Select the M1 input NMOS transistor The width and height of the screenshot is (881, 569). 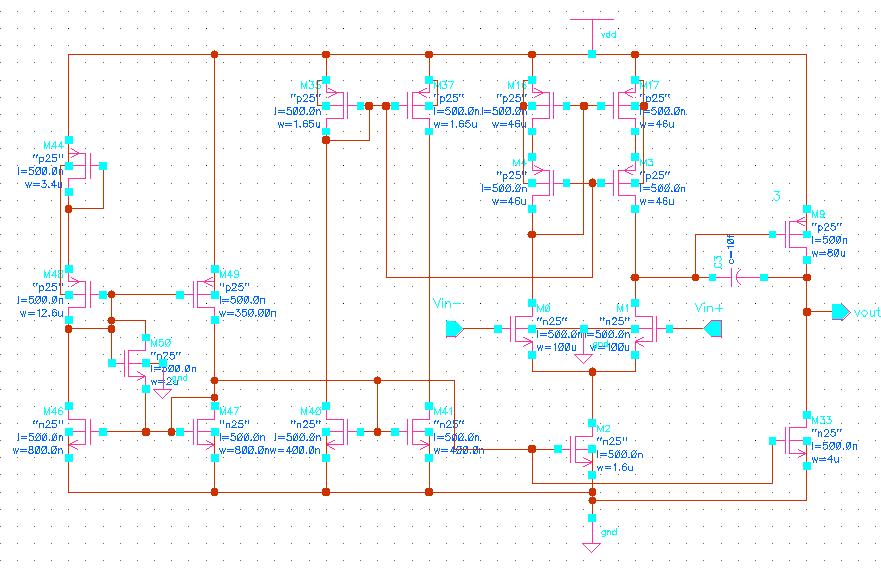pos(650,329)
